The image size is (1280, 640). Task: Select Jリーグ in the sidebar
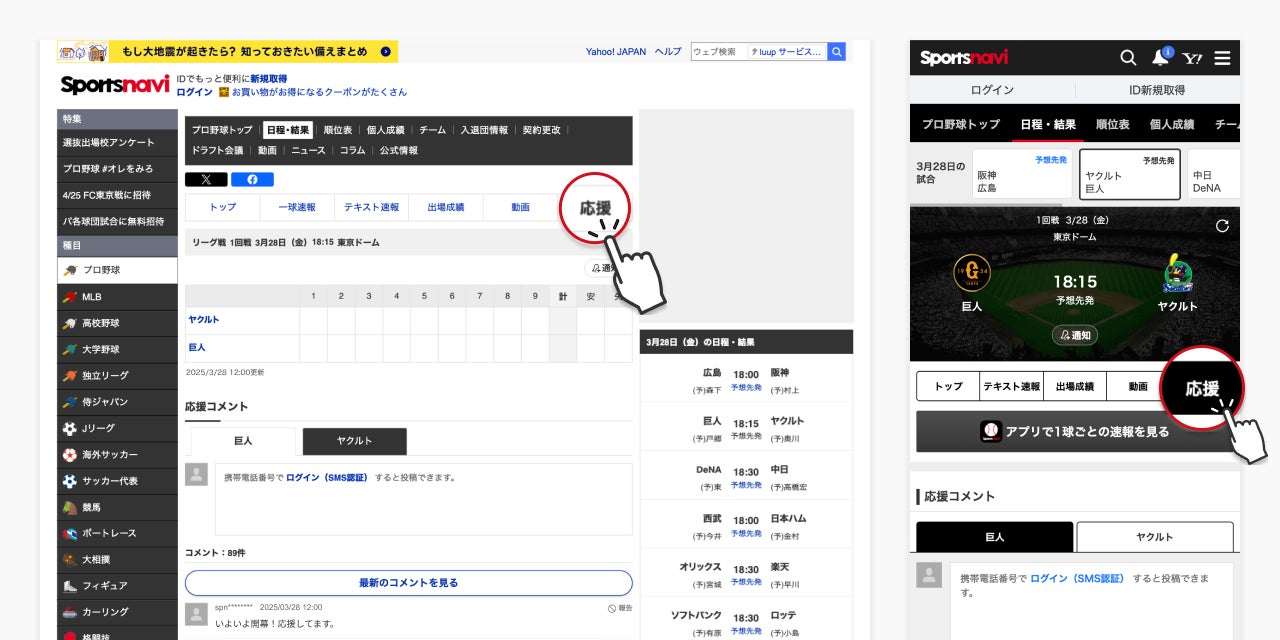(117, 428)
